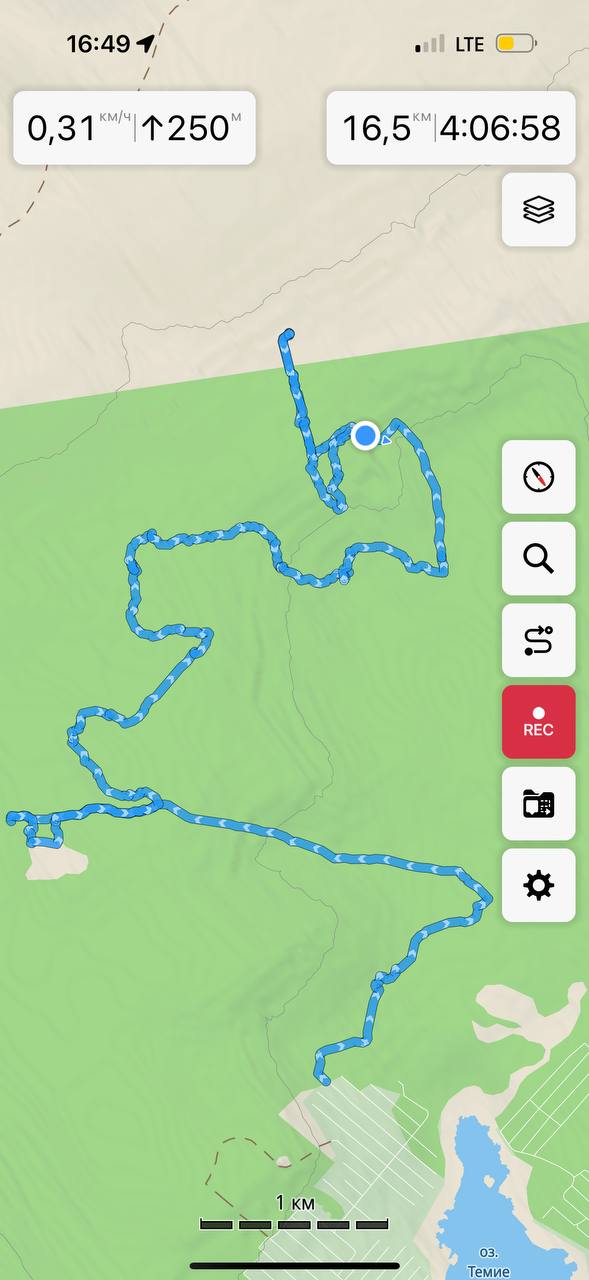Tap the location arrow in status bar

click(146, 44)
